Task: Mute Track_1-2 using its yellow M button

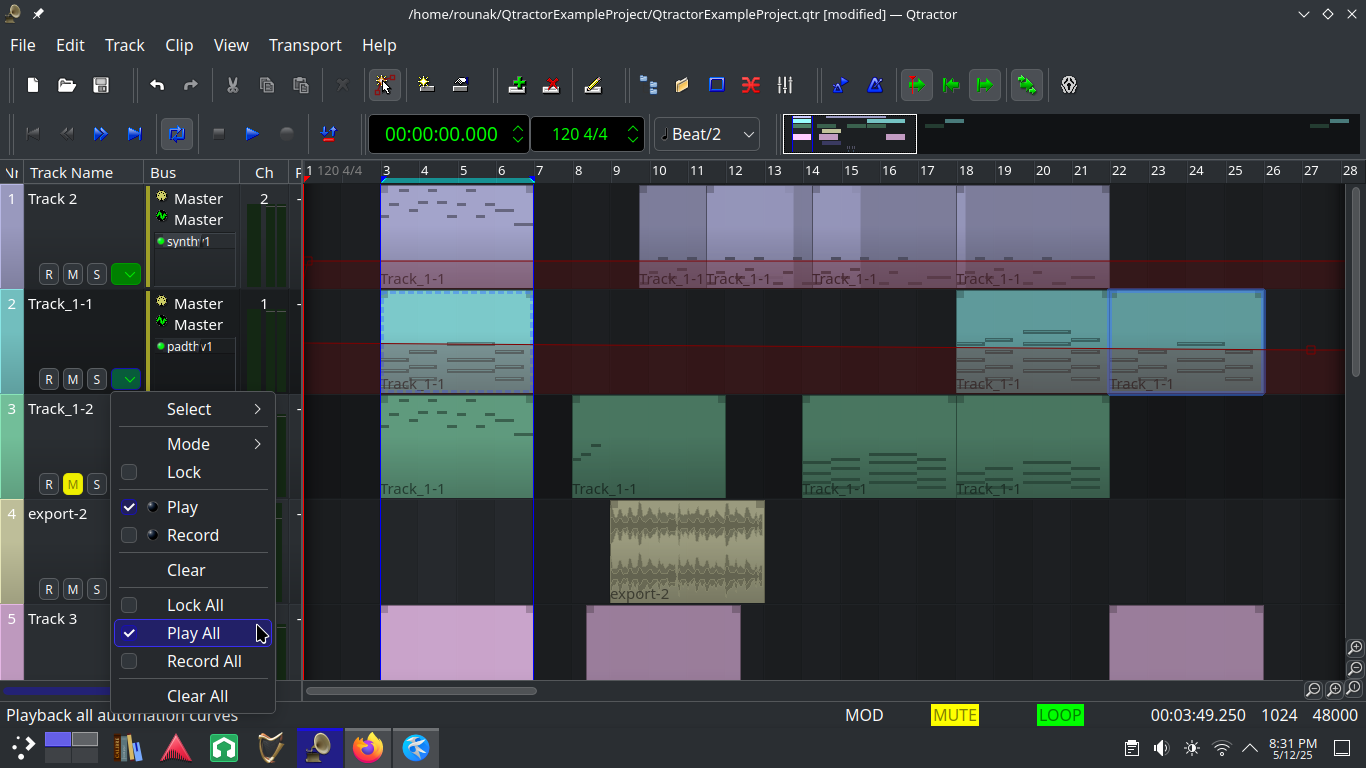Action: (x=72, y=483)
